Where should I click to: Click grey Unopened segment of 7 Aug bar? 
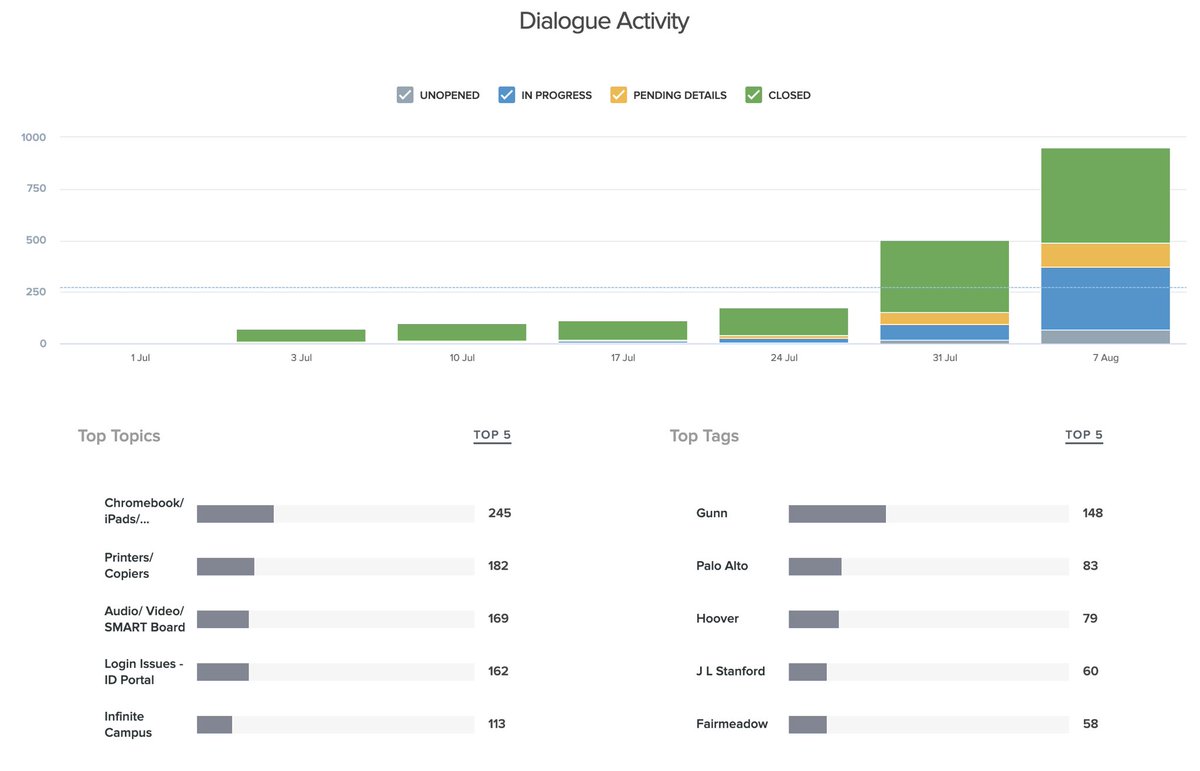click(x=1105, y=337)
